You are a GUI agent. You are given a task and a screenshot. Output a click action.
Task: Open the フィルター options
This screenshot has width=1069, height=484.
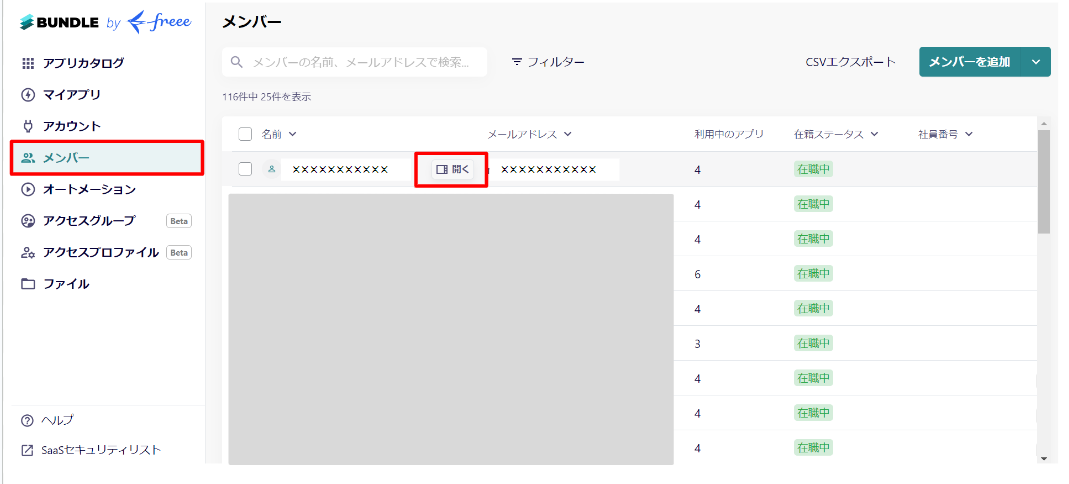tap(547, 62)
